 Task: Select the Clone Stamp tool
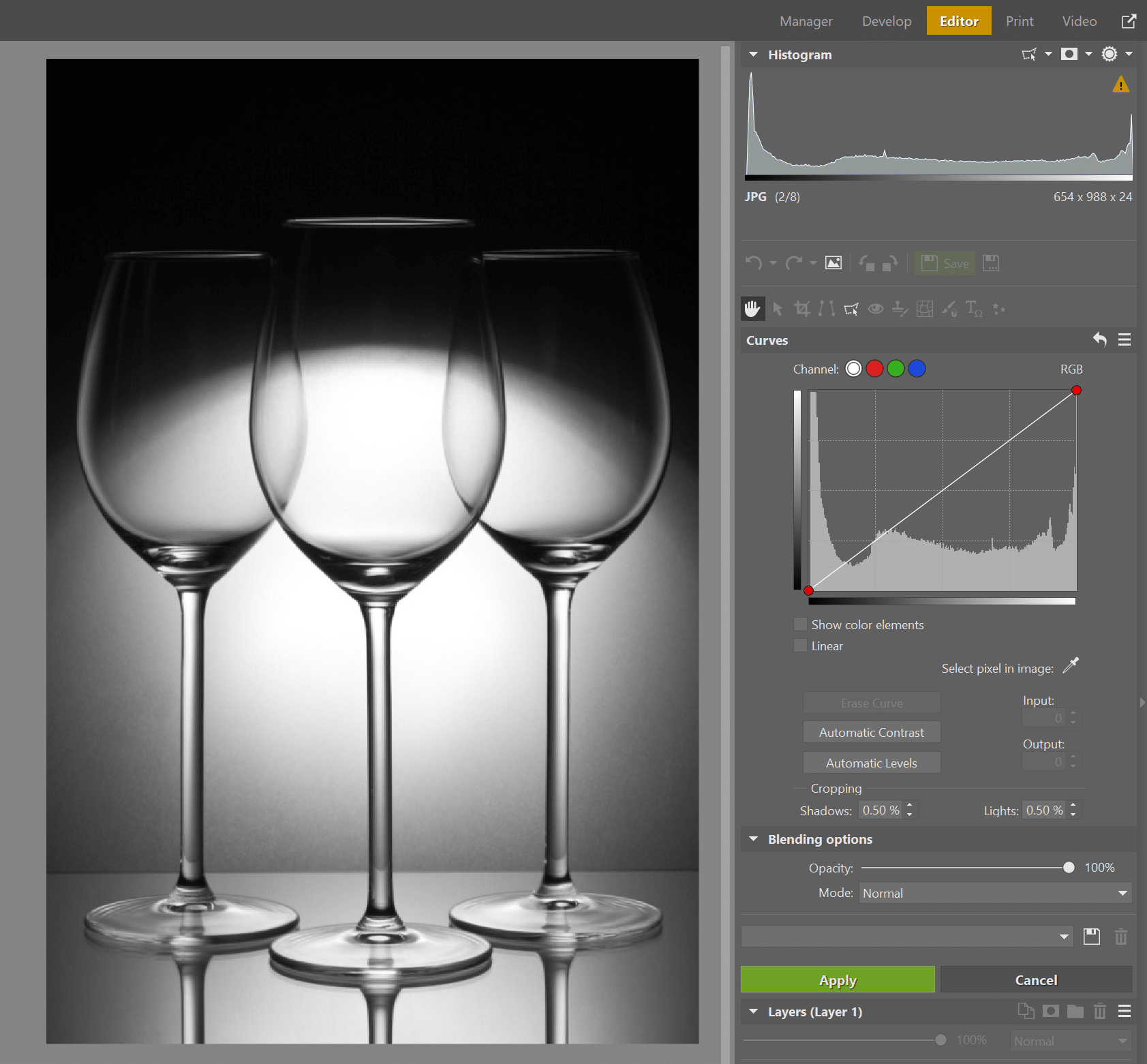(x=900, y=308)
